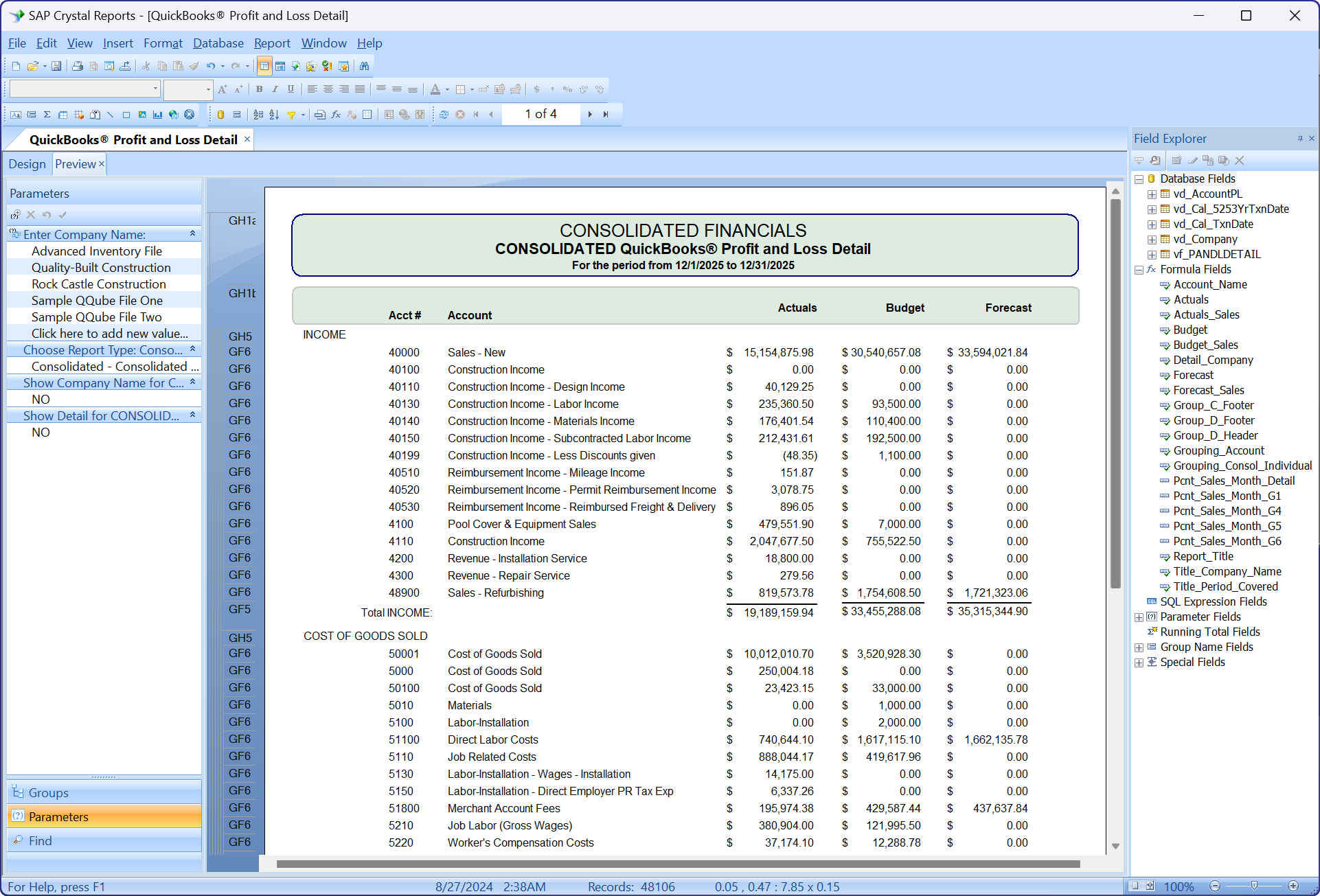Select the Format Painter tool
The height and width of the screenshot is (896, 1320).
194,66
